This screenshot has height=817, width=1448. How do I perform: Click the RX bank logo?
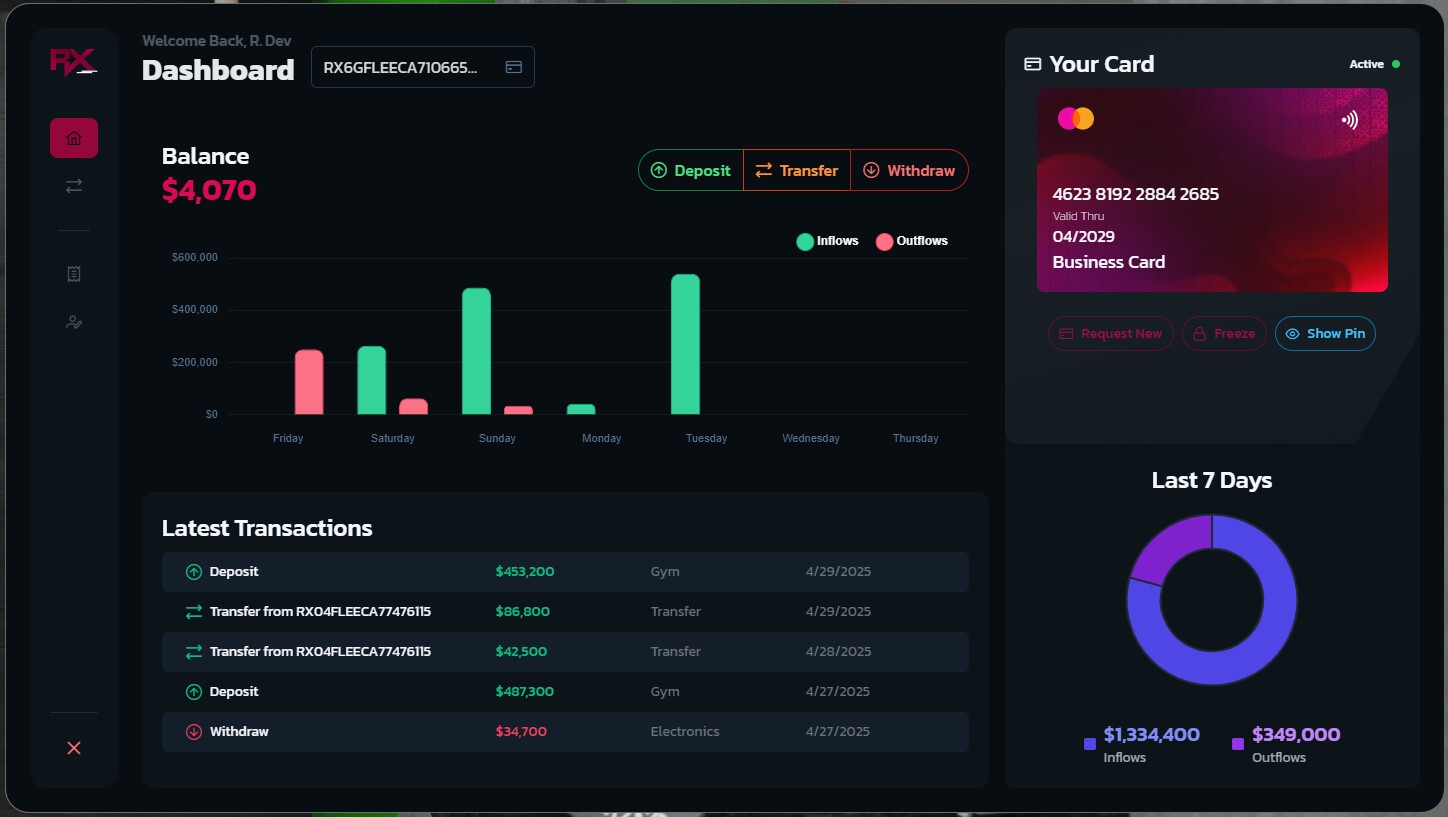click(73, 62)
